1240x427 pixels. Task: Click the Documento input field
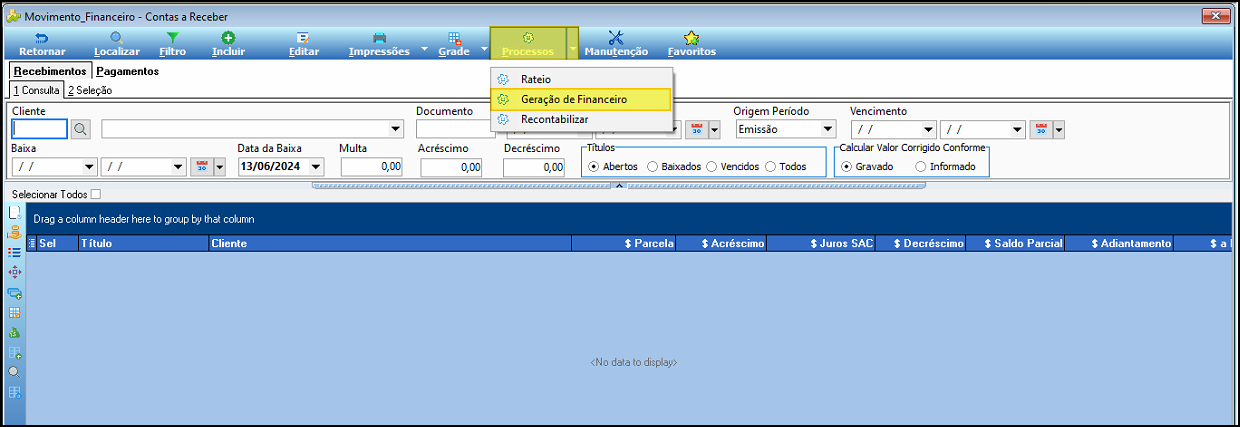click(x=456, y=130)
